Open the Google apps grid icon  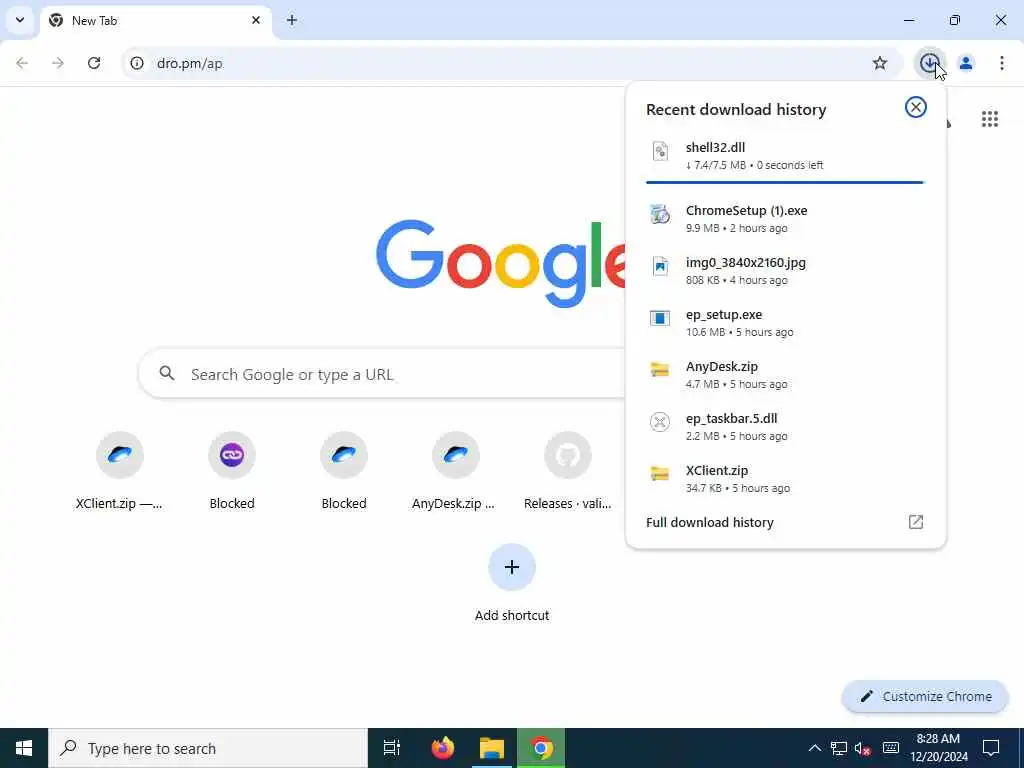(989, 119)
